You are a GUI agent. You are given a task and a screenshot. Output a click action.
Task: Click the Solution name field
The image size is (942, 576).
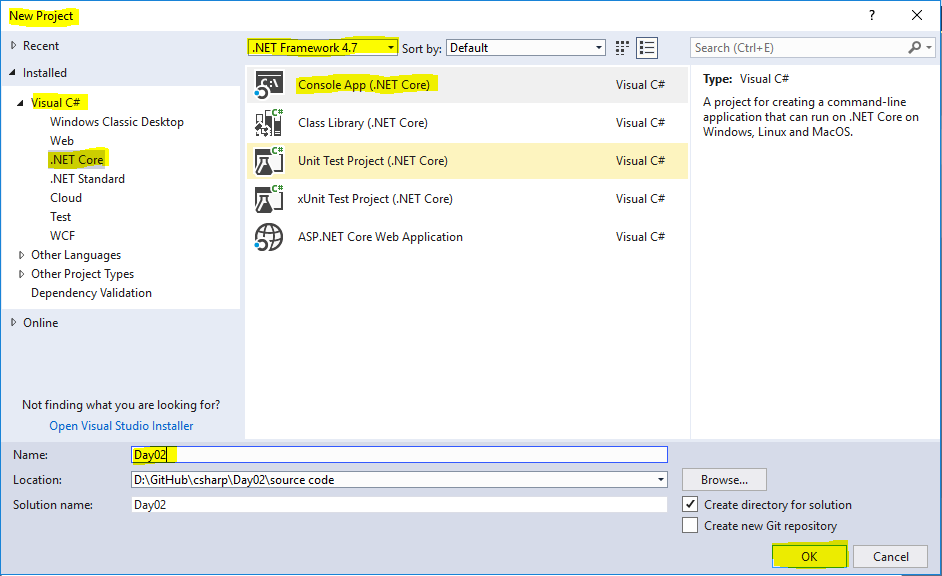(x=399, y=505)
